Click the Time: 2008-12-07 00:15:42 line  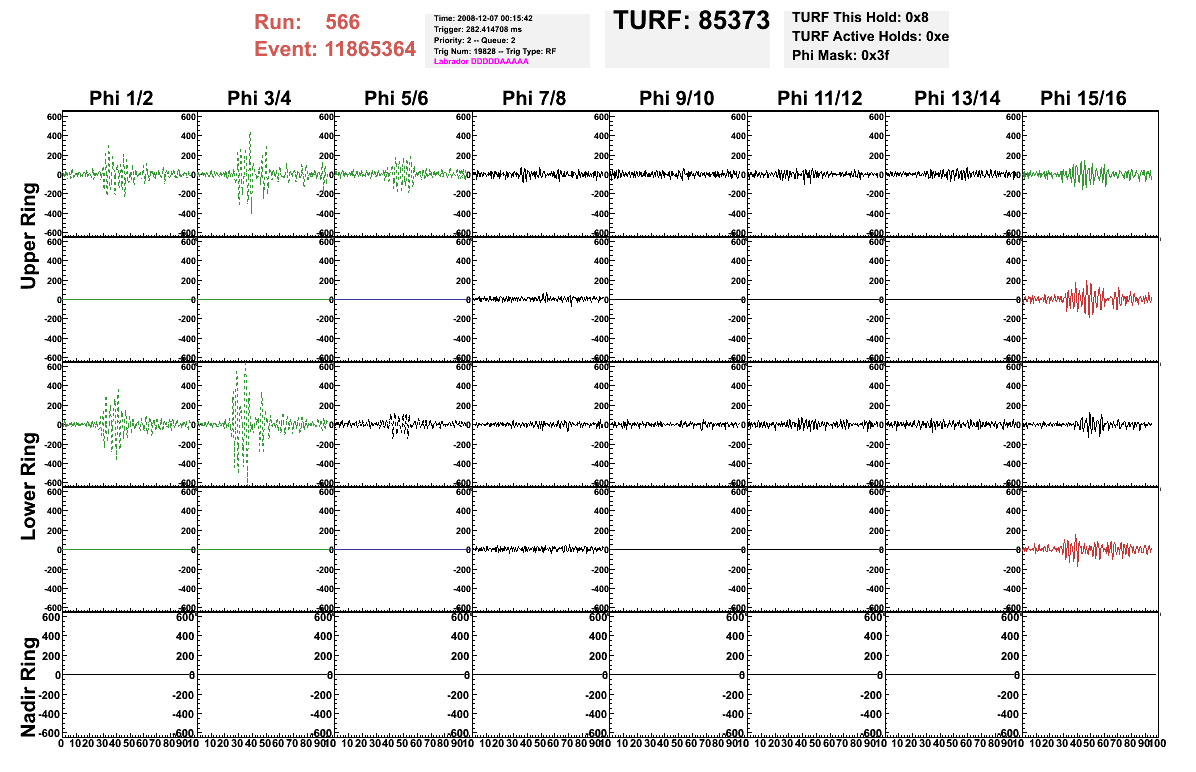[x=483, y=18]
